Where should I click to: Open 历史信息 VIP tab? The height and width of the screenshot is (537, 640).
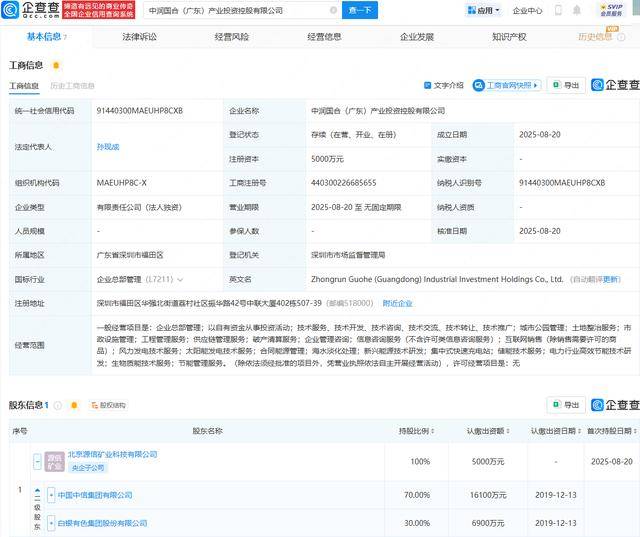pos(595,37)
